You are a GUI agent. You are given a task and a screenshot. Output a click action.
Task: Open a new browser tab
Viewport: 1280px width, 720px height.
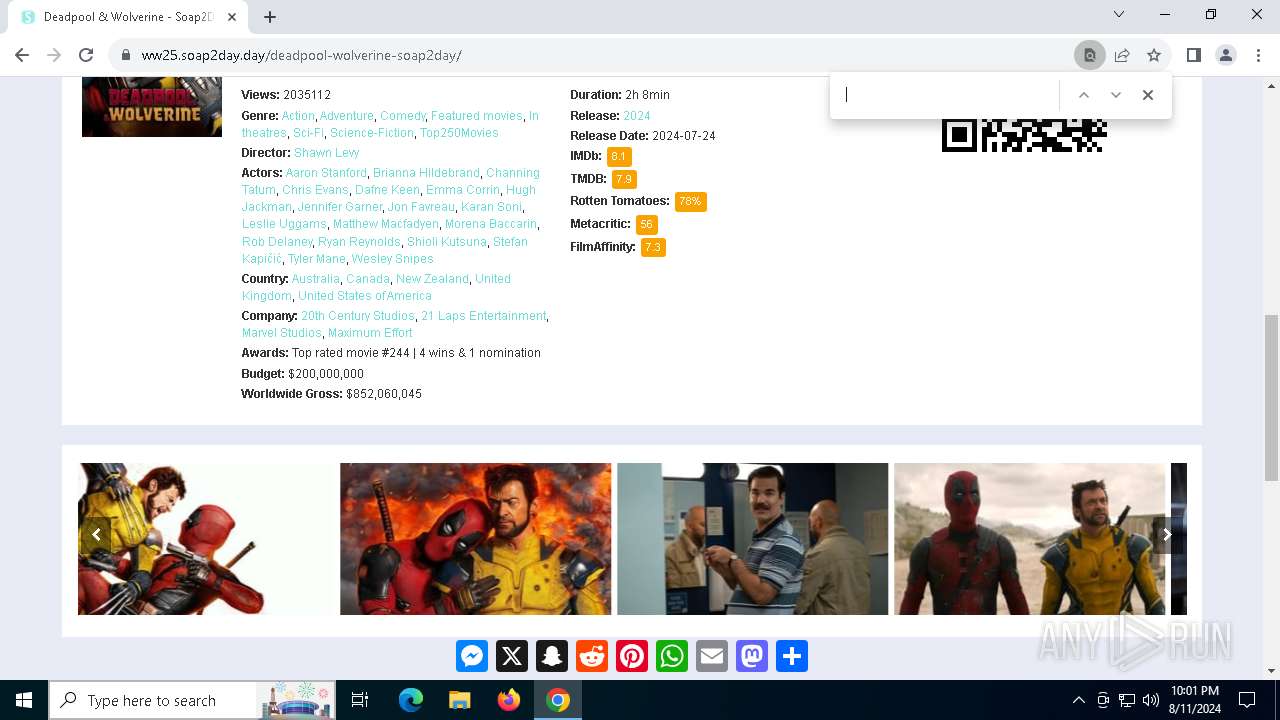[x=270, y=17]
